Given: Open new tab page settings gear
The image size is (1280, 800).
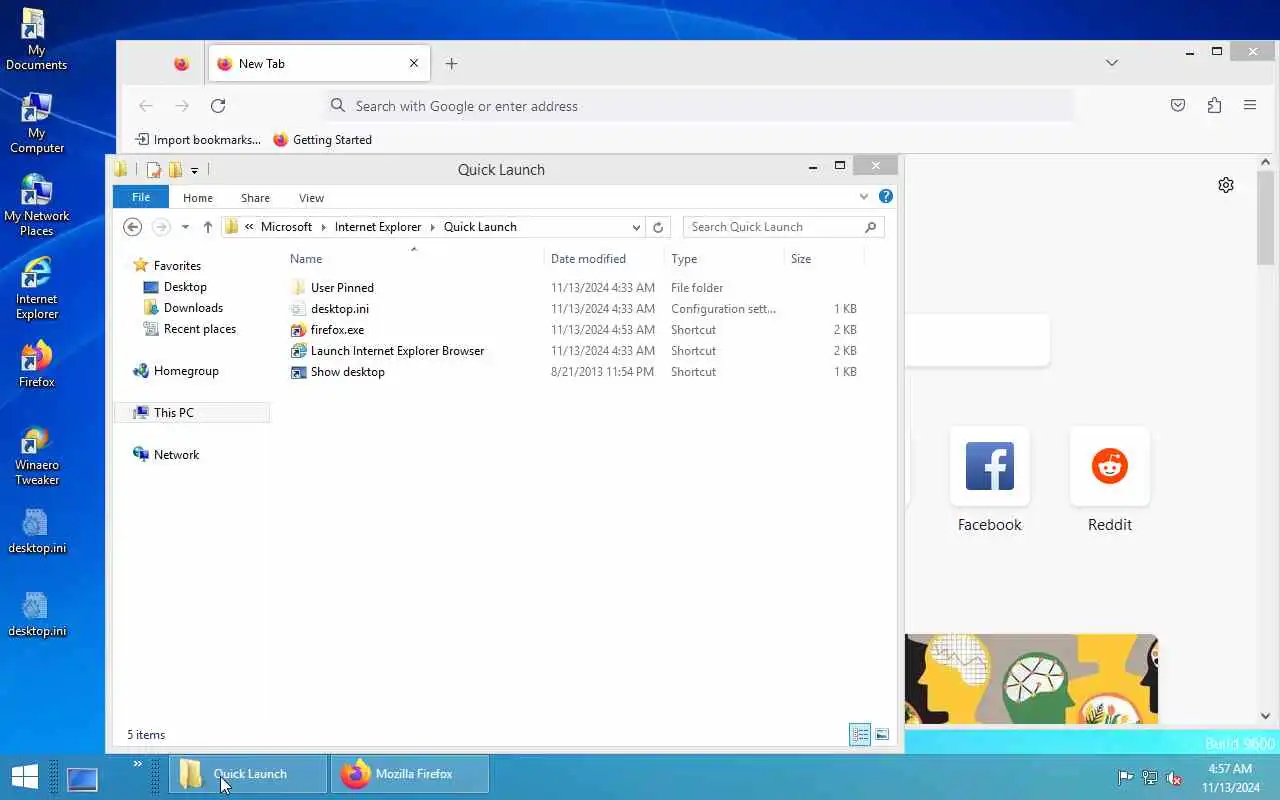Looking at the screenshot, I should click(x=1226, y=185).
